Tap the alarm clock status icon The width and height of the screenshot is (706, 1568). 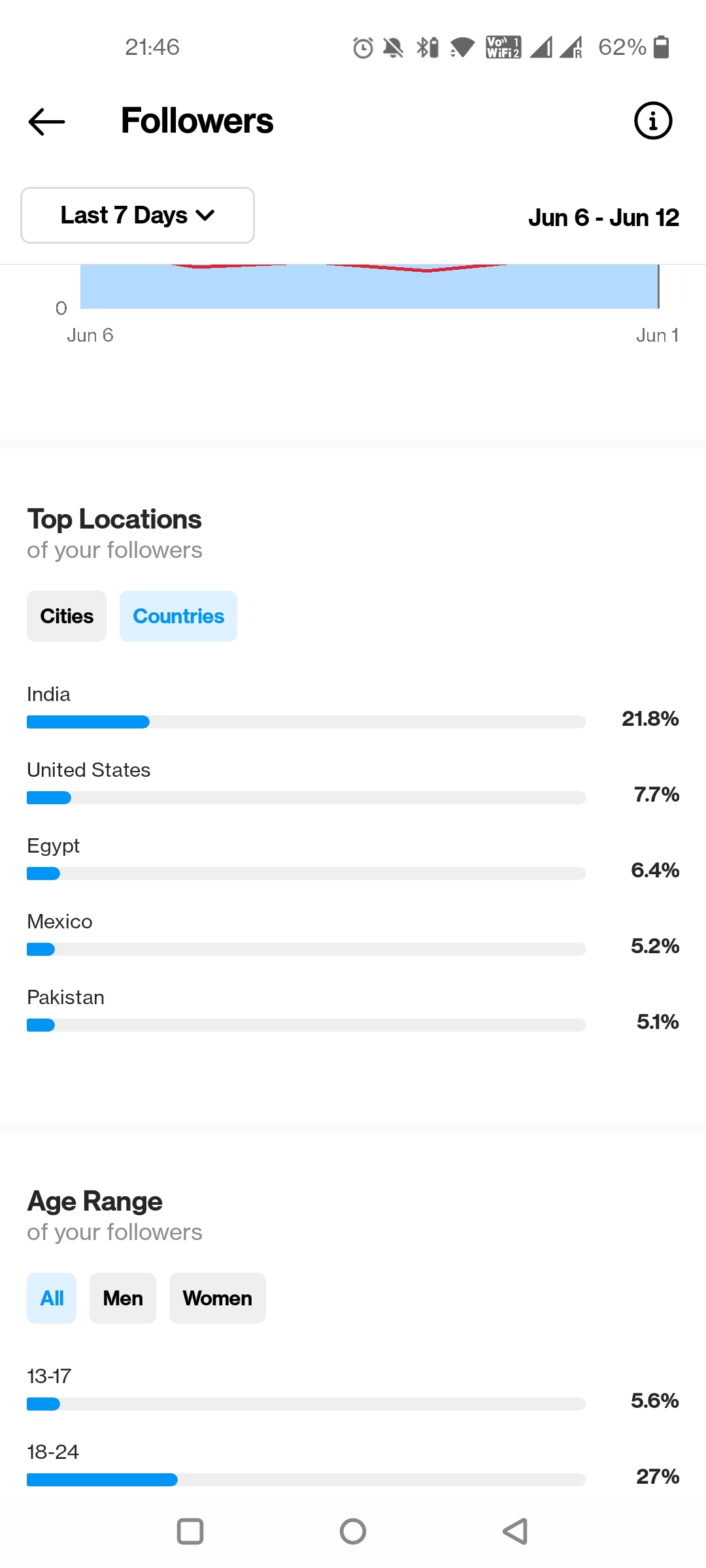pyautogui.click(x=363, y=48)
